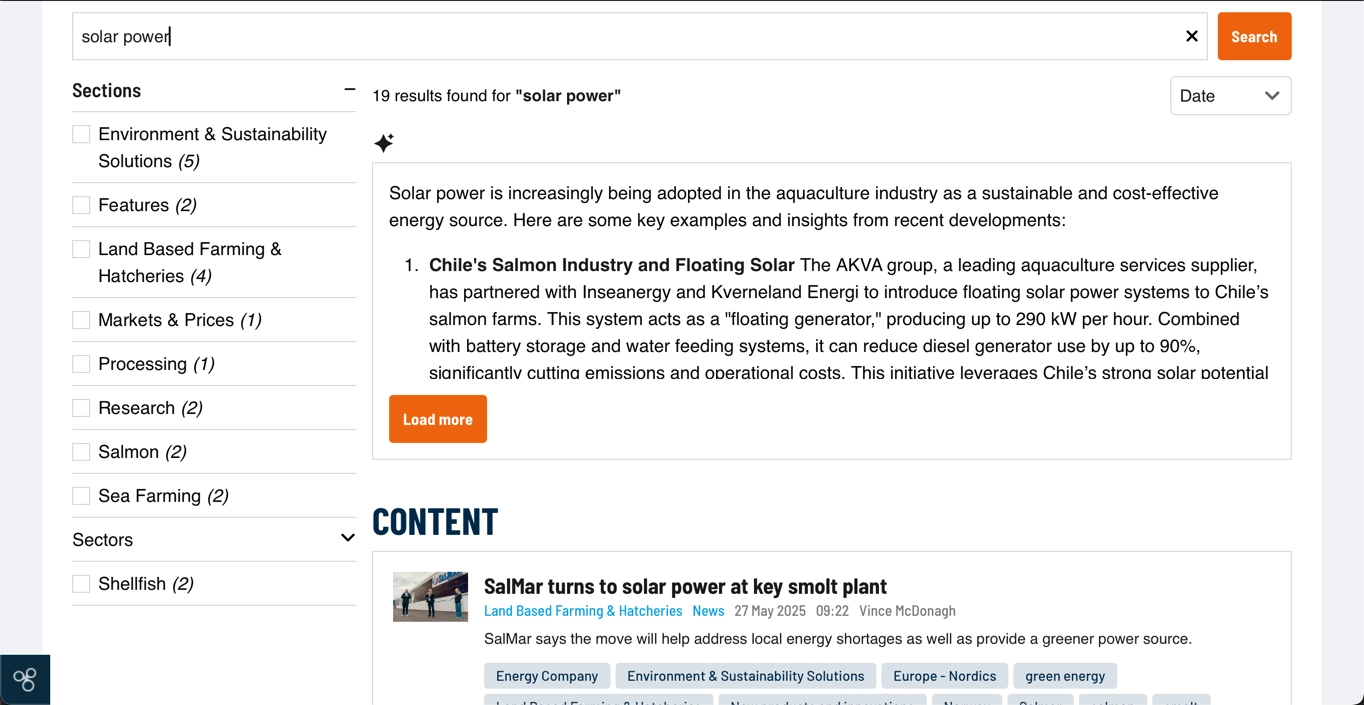Follow the Land Based Farming & Hatcheries link
The width and height of the screenshot is (1364, 705).
point(583,611)
